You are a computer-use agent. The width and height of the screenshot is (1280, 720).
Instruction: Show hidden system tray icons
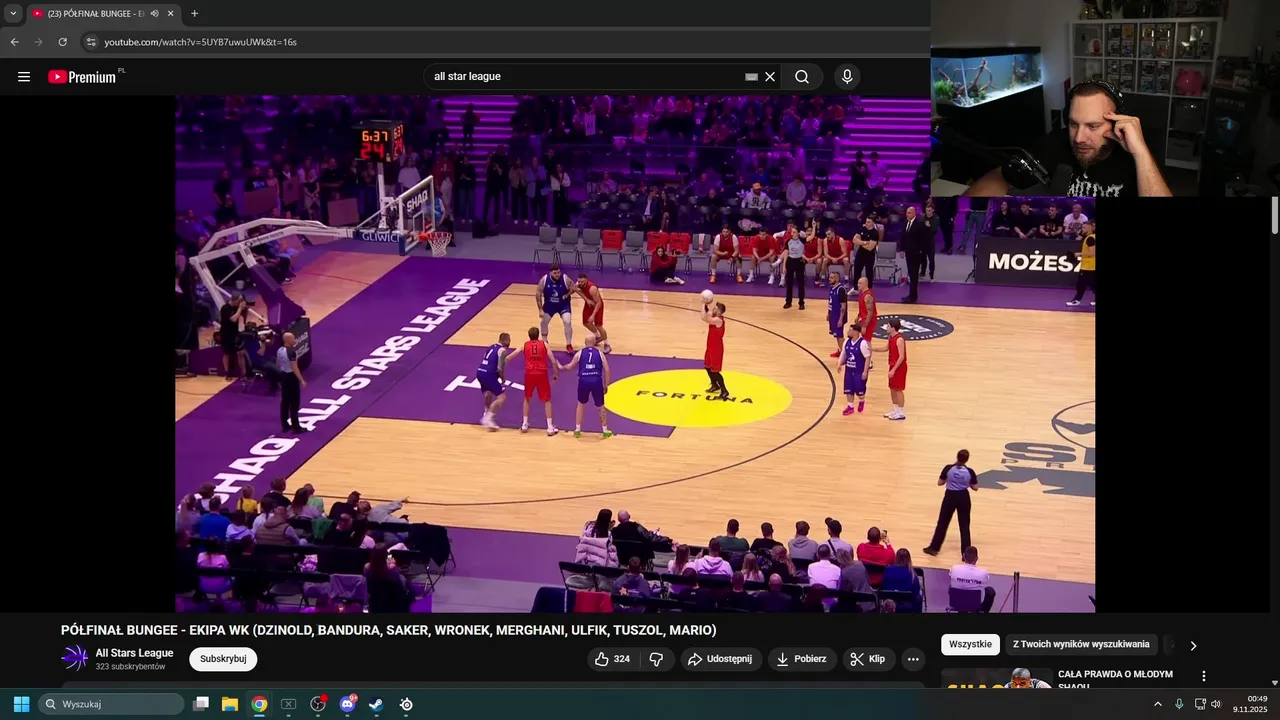click(1158, 704)
